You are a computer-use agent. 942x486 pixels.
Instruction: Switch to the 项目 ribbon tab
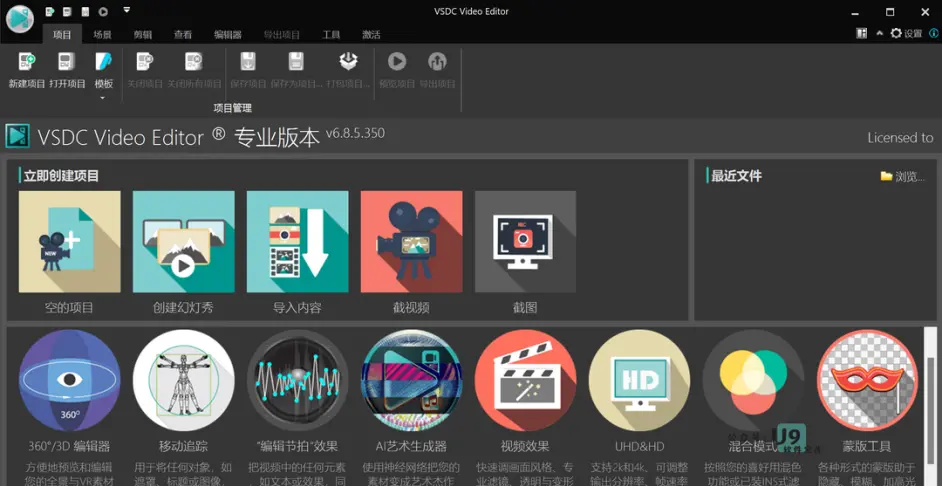tap(62, 35)
